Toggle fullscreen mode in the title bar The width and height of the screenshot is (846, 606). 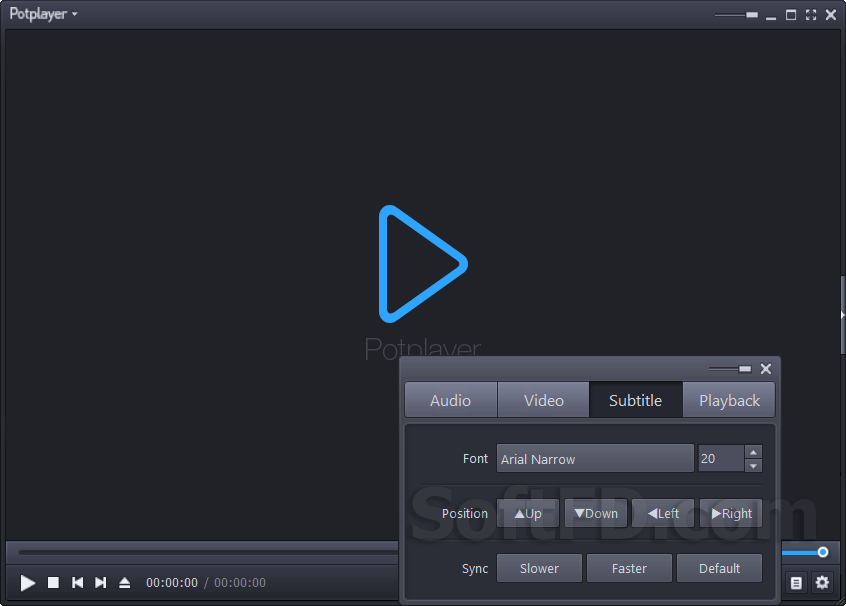pos(811,15)
